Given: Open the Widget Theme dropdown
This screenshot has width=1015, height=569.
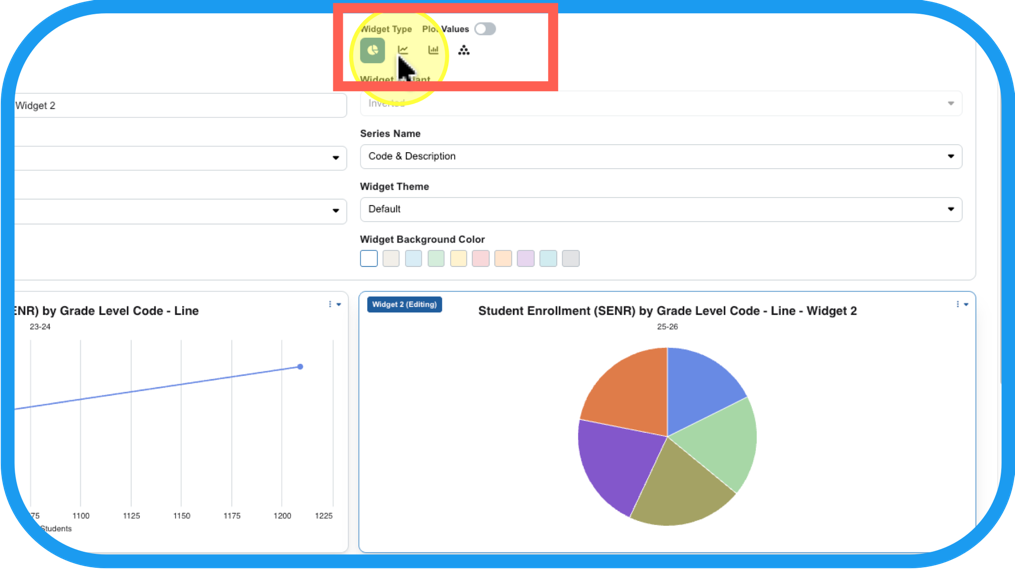Looking at the screenshot, I should [x=660, y=209].
